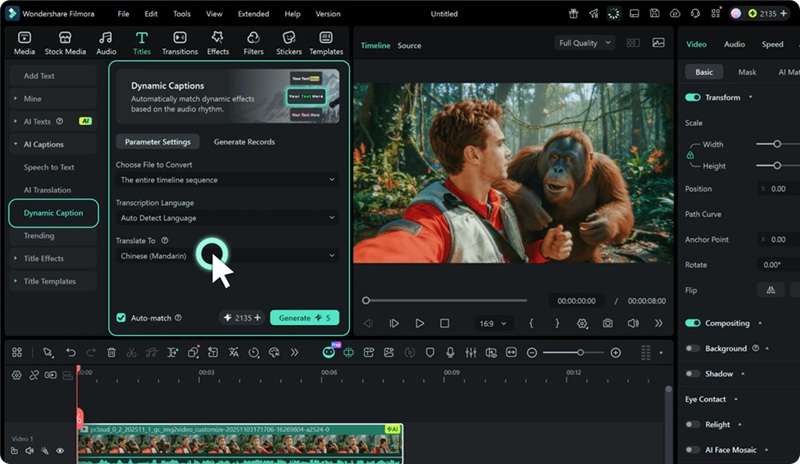Image resolution: width=800 pixels, height=464 pixels.
Task: Toggle Video 1 track visibility eye
Action: 60,451
